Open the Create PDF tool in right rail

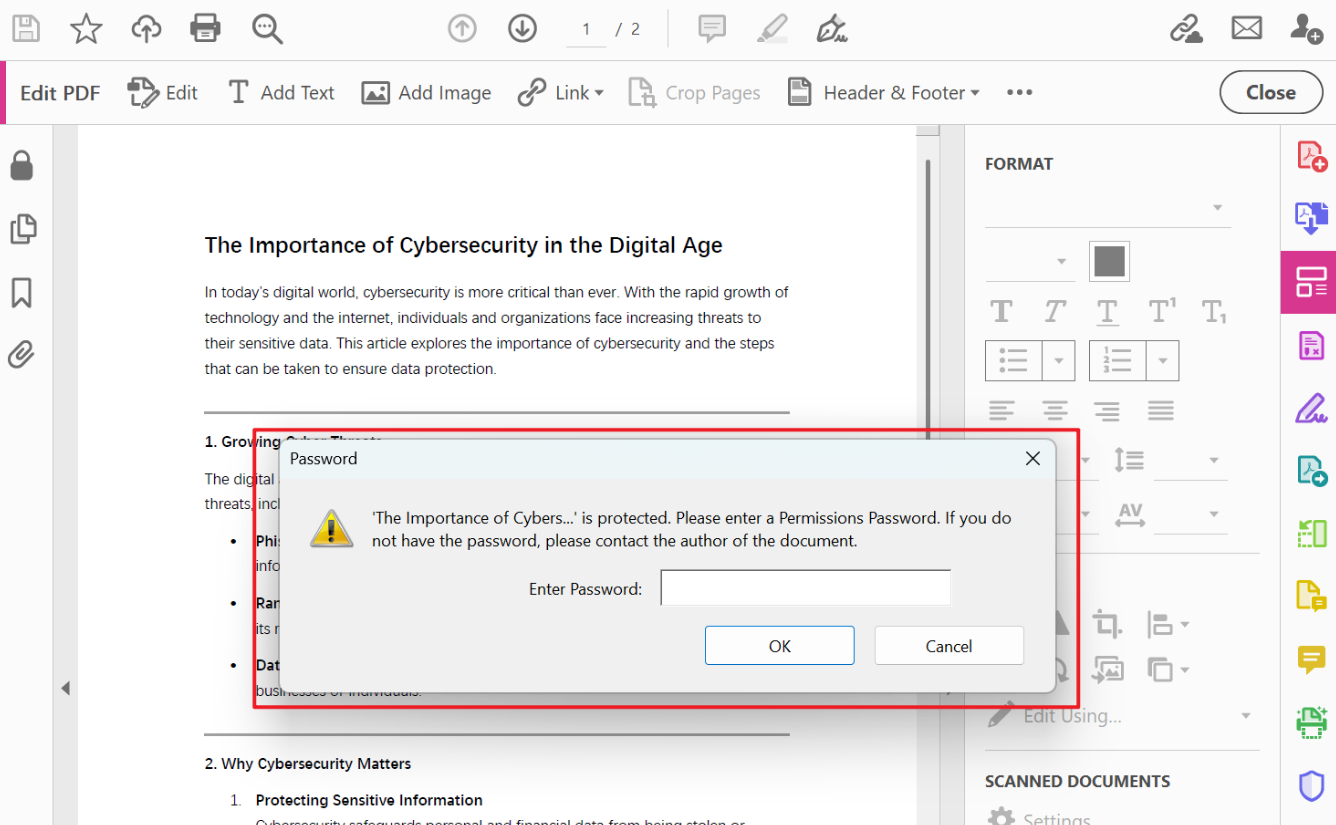click(x=1311, y=155)
